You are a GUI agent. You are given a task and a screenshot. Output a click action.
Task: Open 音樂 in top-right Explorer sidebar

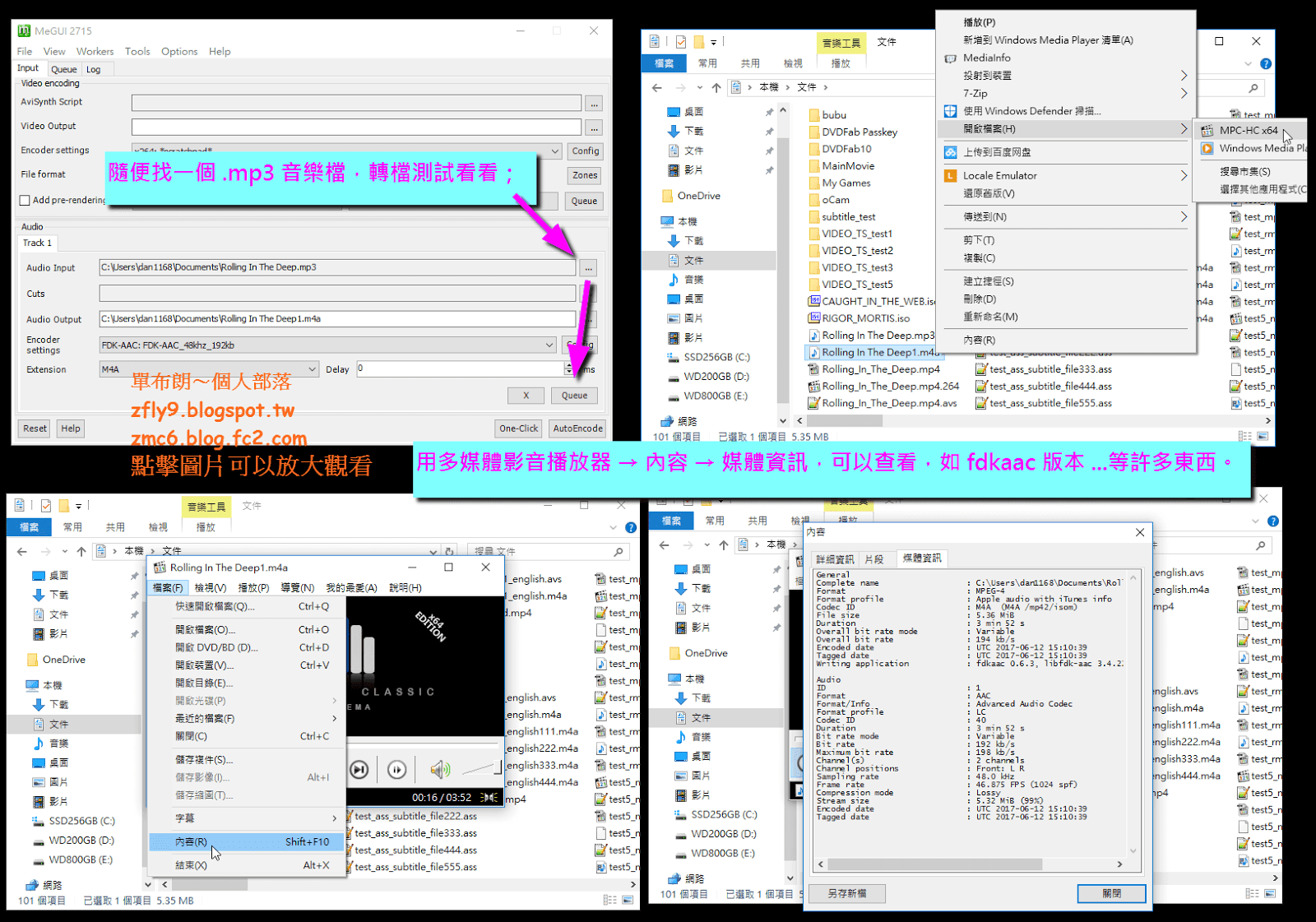tap(693, 280)
